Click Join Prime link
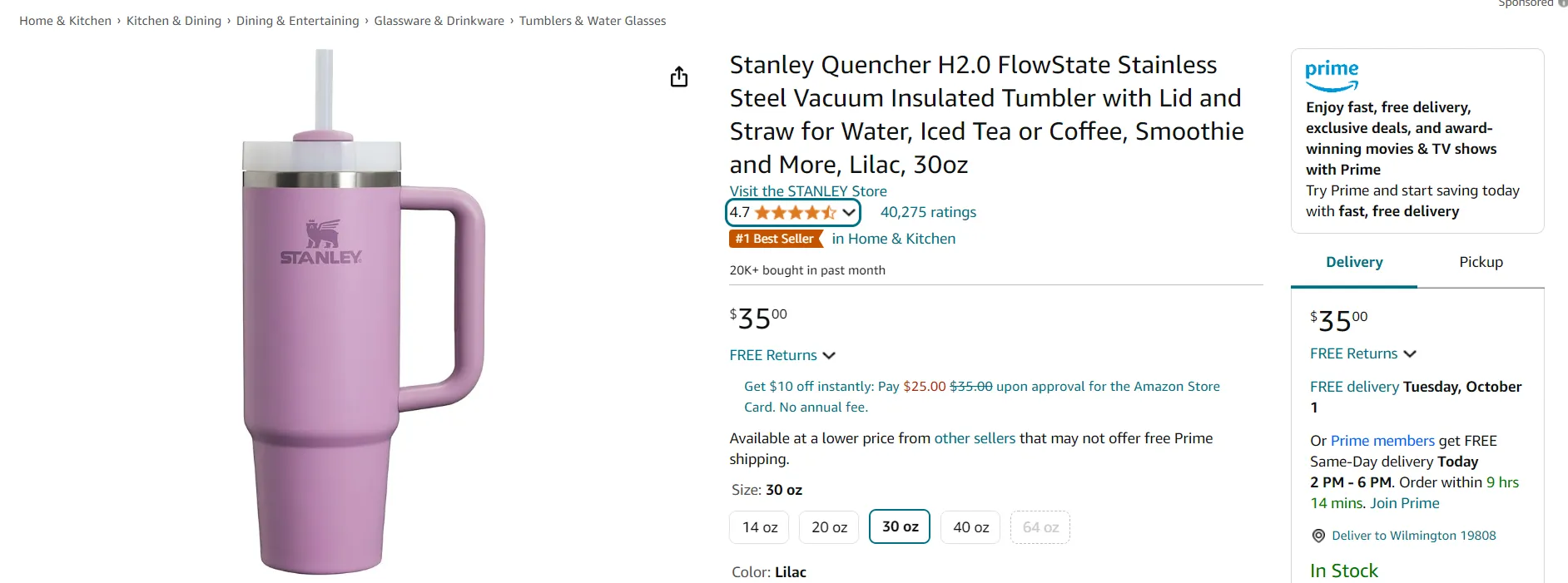The width and height of the screenshot is (1568, 583). [x=1404, y=503]
